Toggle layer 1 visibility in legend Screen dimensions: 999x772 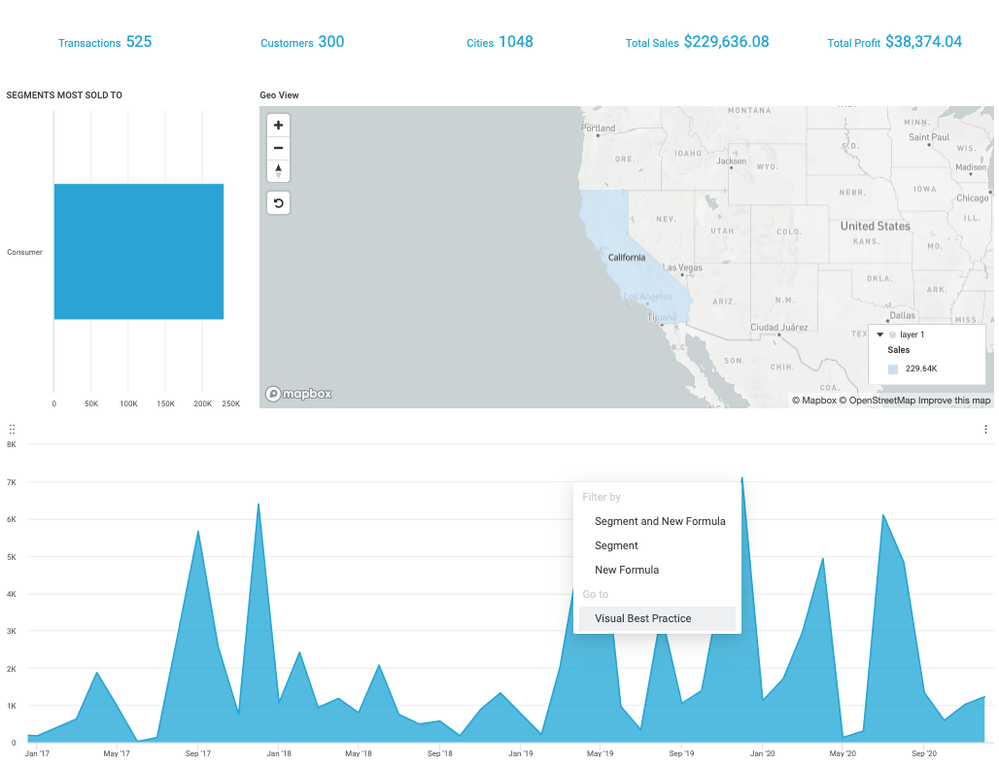(892, 335)
